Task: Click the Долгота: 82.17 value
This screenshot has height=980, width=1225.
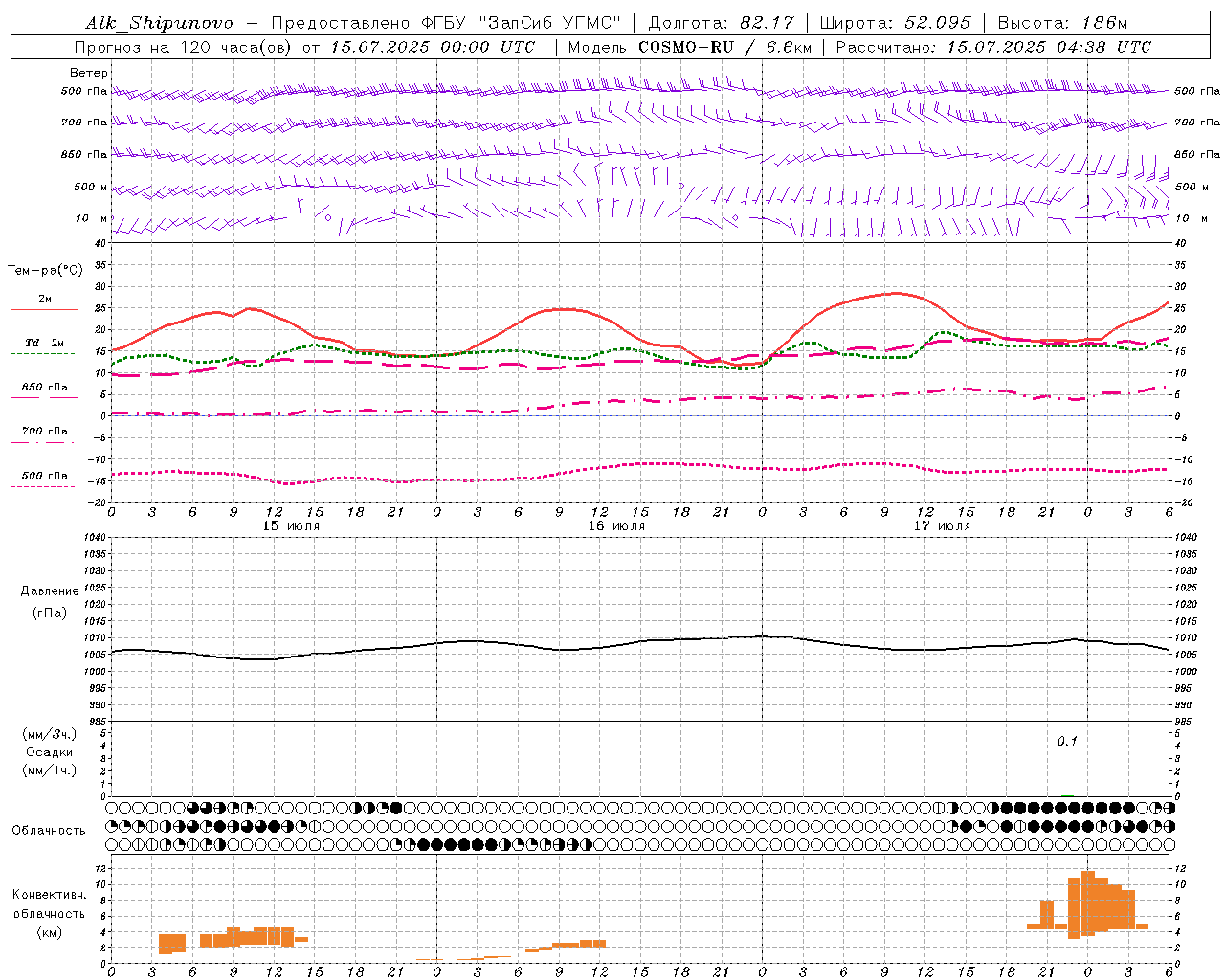Action: click(722, 23)
